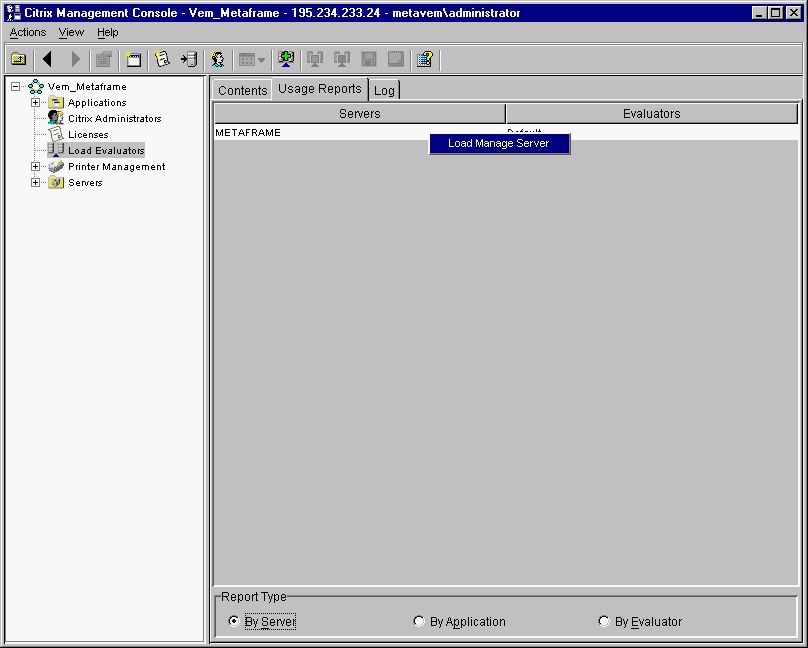Viewport: 808px width, 648px height.
Task: Click the green plus monitor toolbar icon
Action: point(286,59)
